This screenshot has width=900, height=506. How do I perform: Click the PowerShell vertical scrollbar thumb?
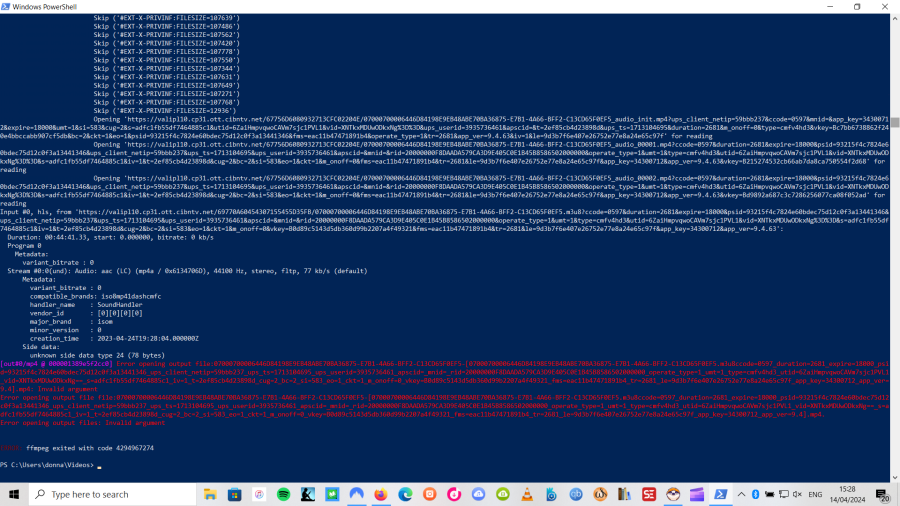click(895, 123)
